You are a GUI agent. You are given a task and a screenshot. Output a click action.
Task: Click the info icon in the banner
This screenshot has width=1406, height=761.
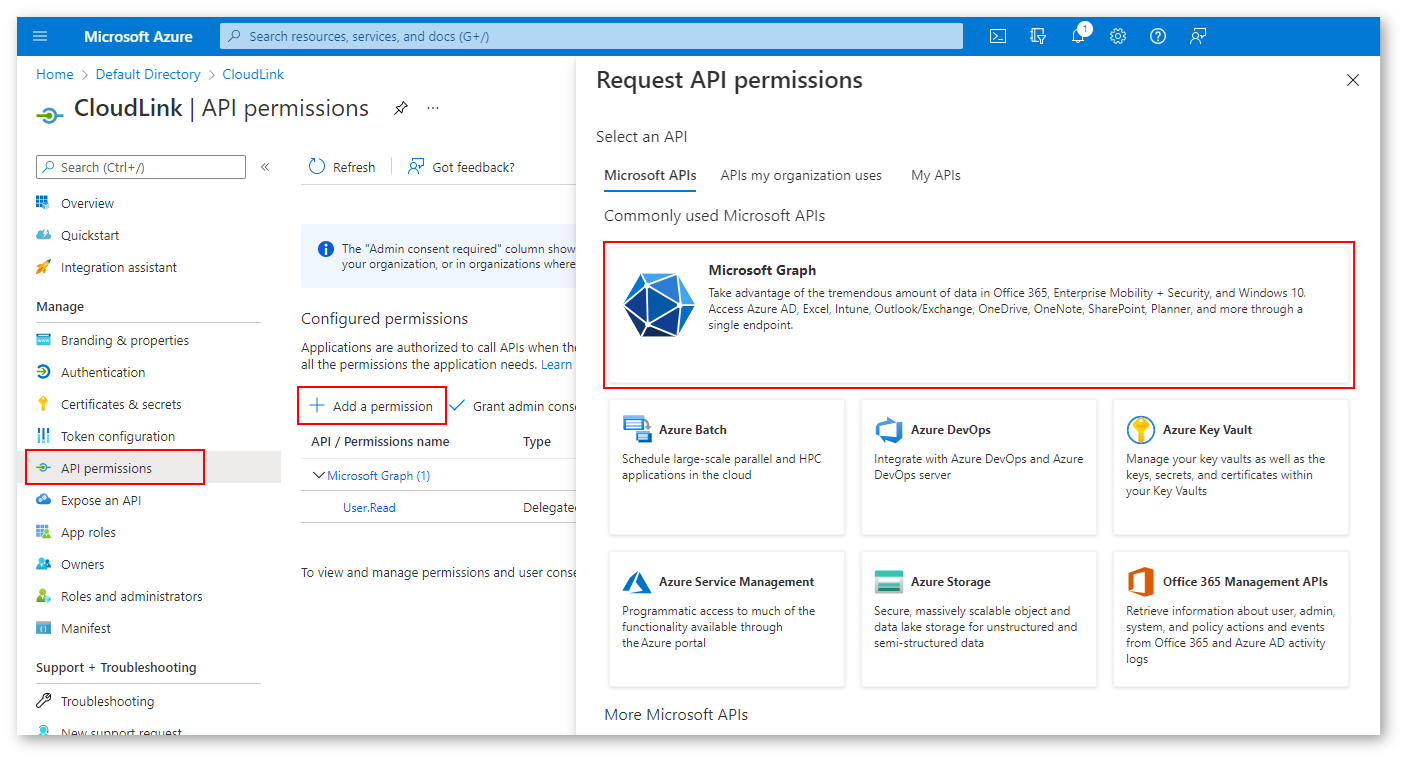[x=325, y=249]
